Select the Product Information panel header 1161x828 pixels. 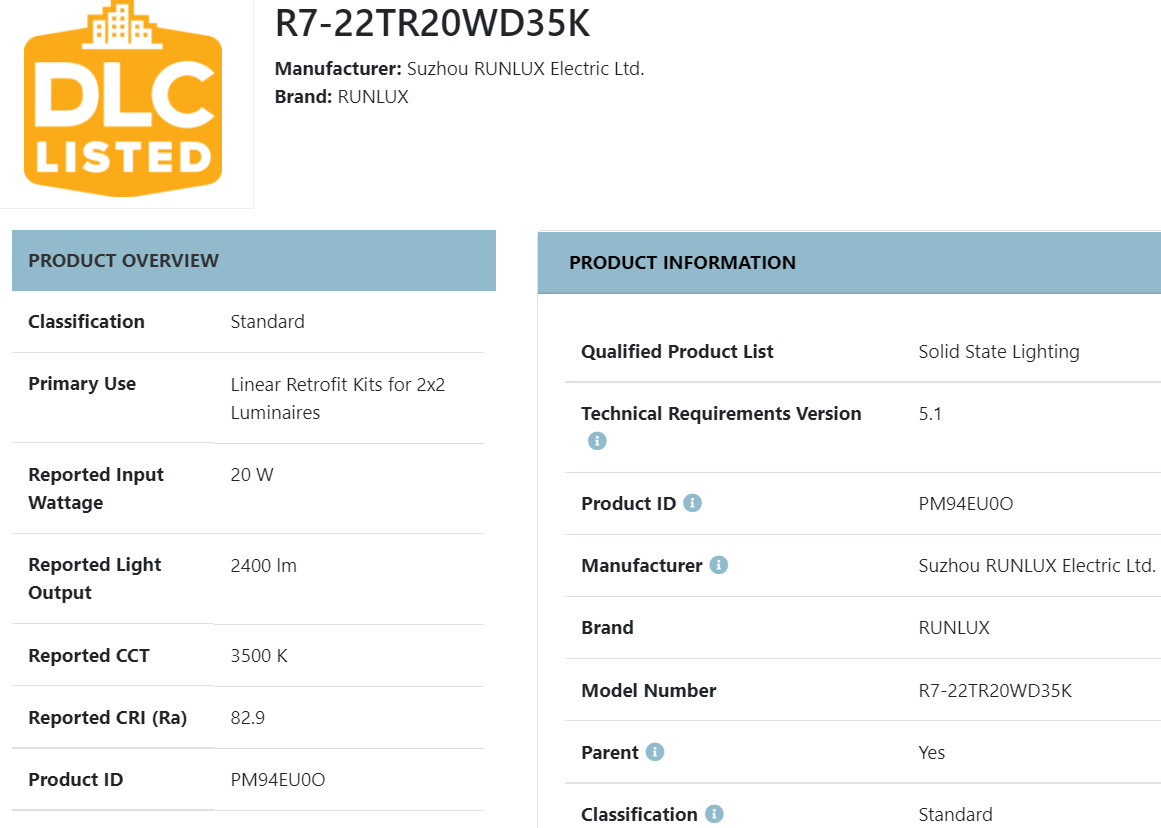coord(848,263)
